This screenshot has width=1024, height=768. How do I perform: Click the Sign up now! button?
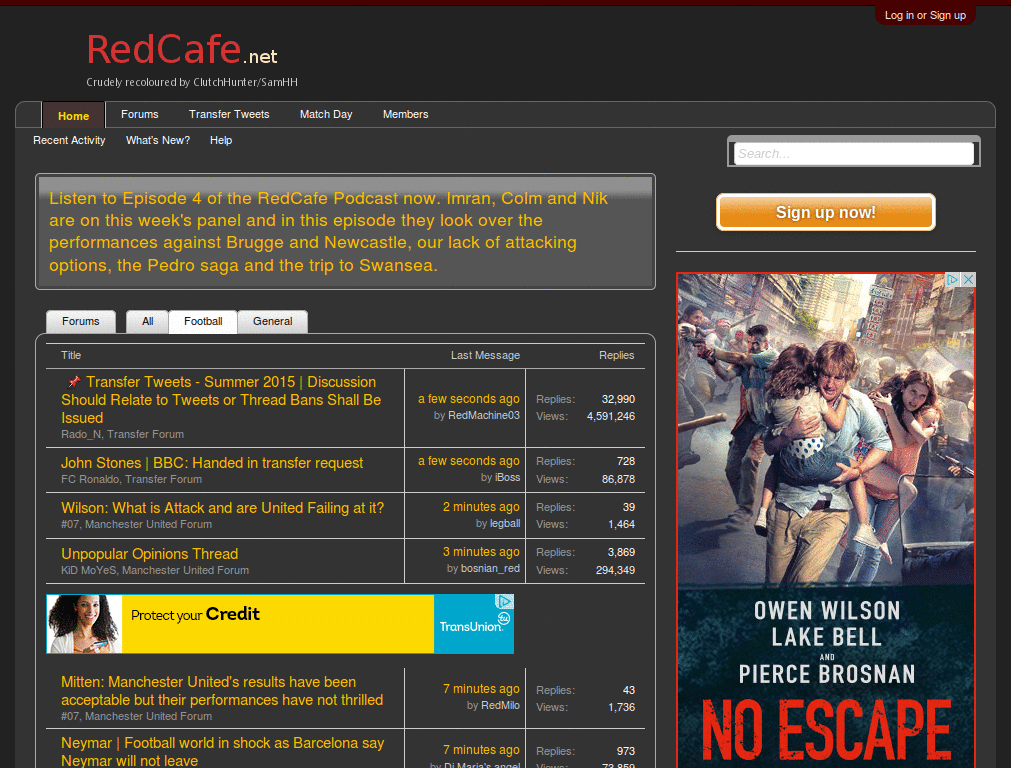[825, 212]
